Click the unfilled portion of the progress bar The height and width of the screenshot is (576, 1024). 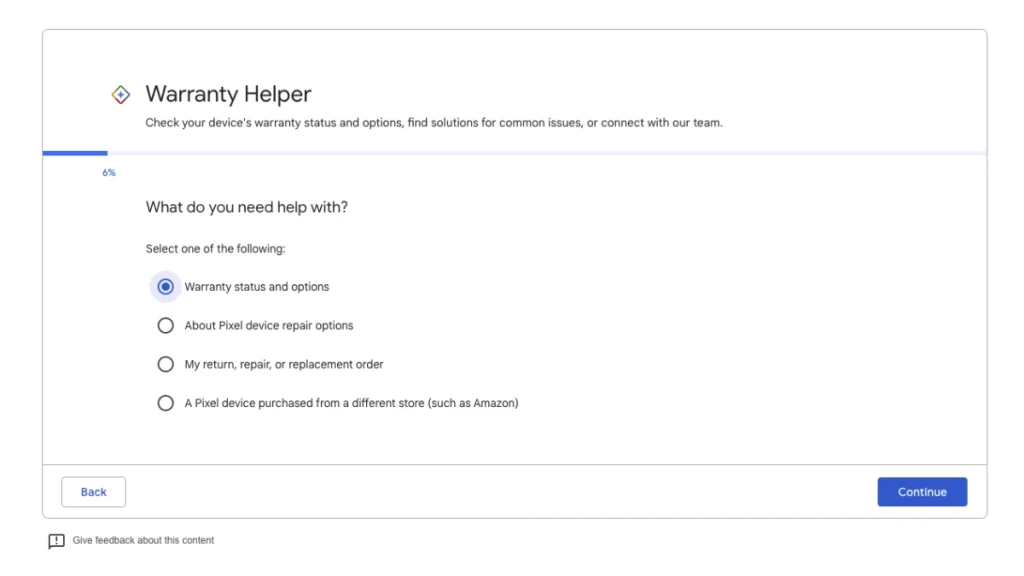tap(547, 153)
